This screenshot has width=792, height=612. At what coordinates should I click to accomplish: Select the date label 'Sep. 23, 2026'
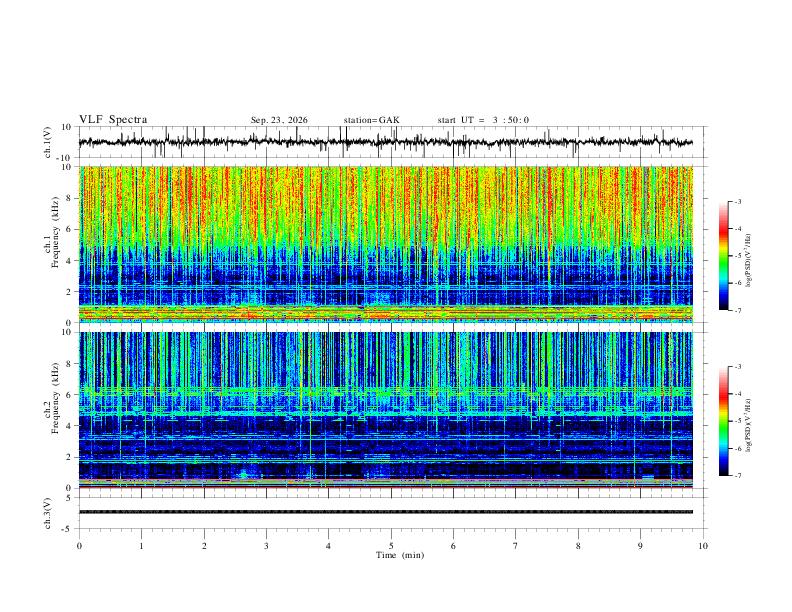[279, 120]
